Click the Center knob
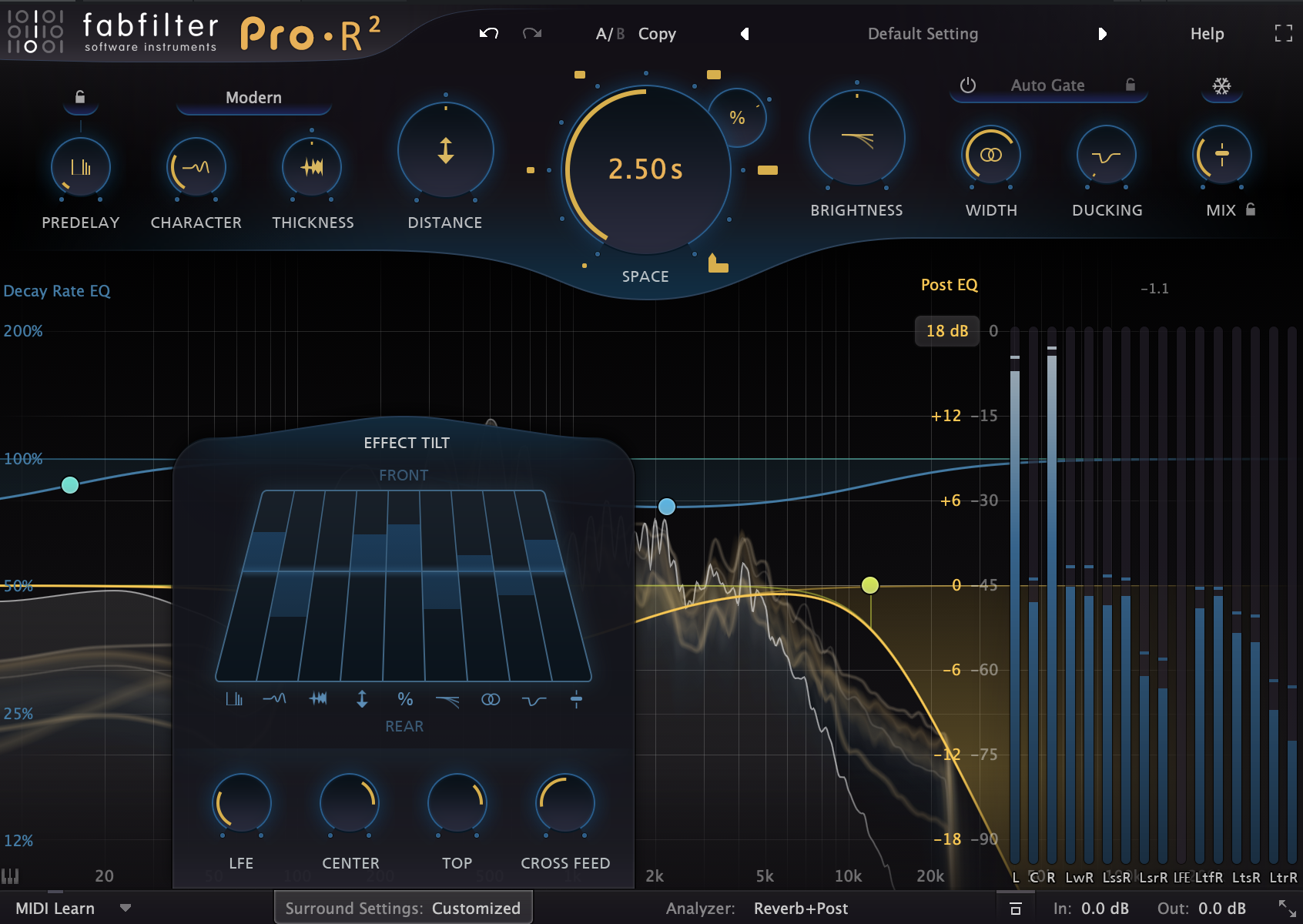The height and width of the screenshot is (924, 1303). (x=350, y=803)
